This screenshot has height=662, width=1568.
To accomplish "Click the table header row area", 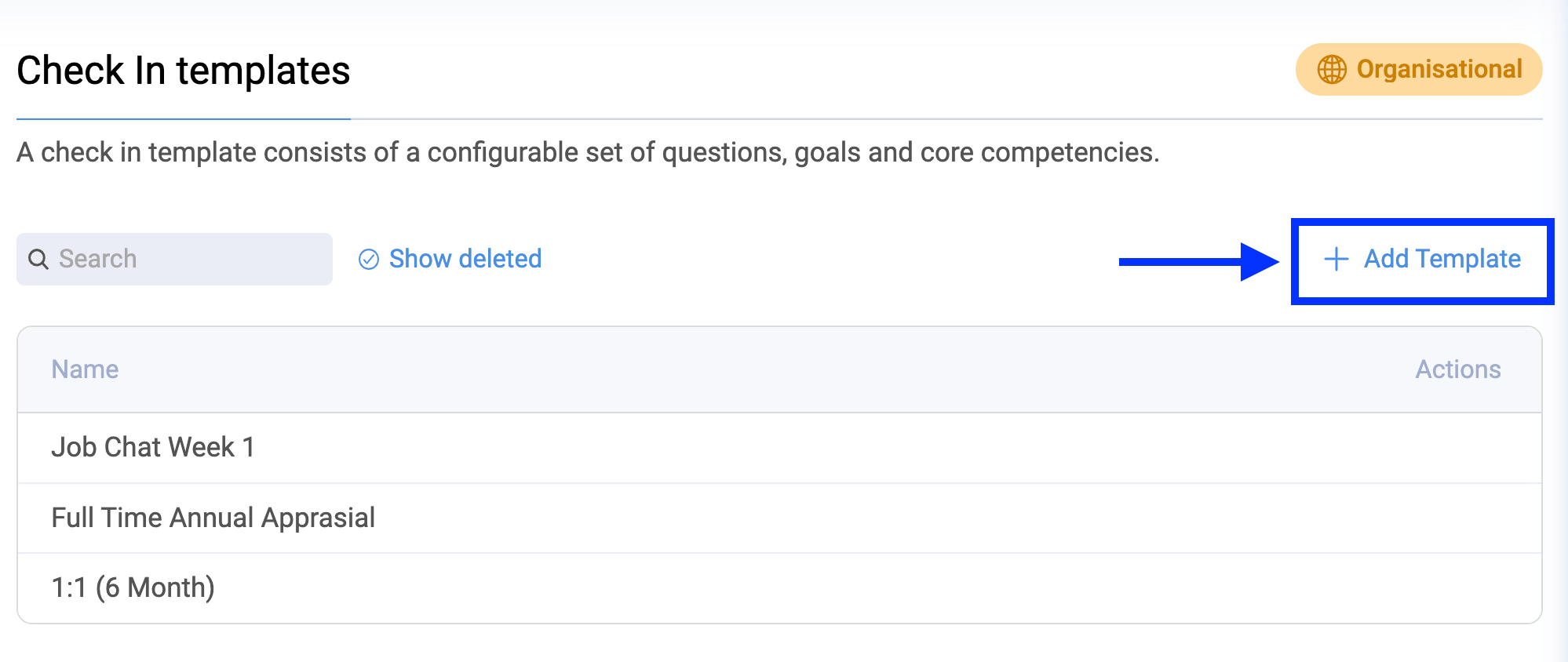I will (x=785, y=369).
